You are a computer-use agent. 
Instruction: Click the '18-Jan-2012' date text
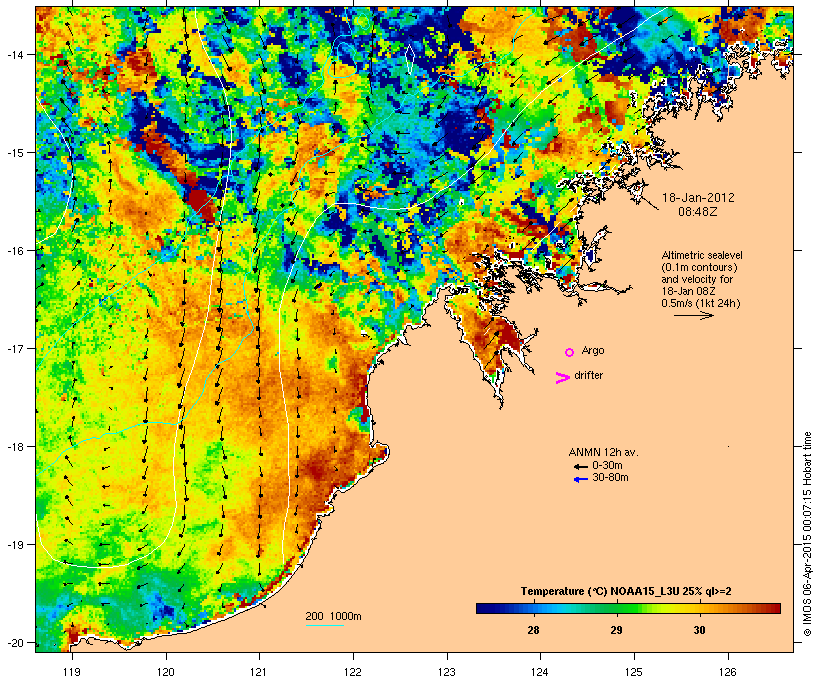click(698, 198)
